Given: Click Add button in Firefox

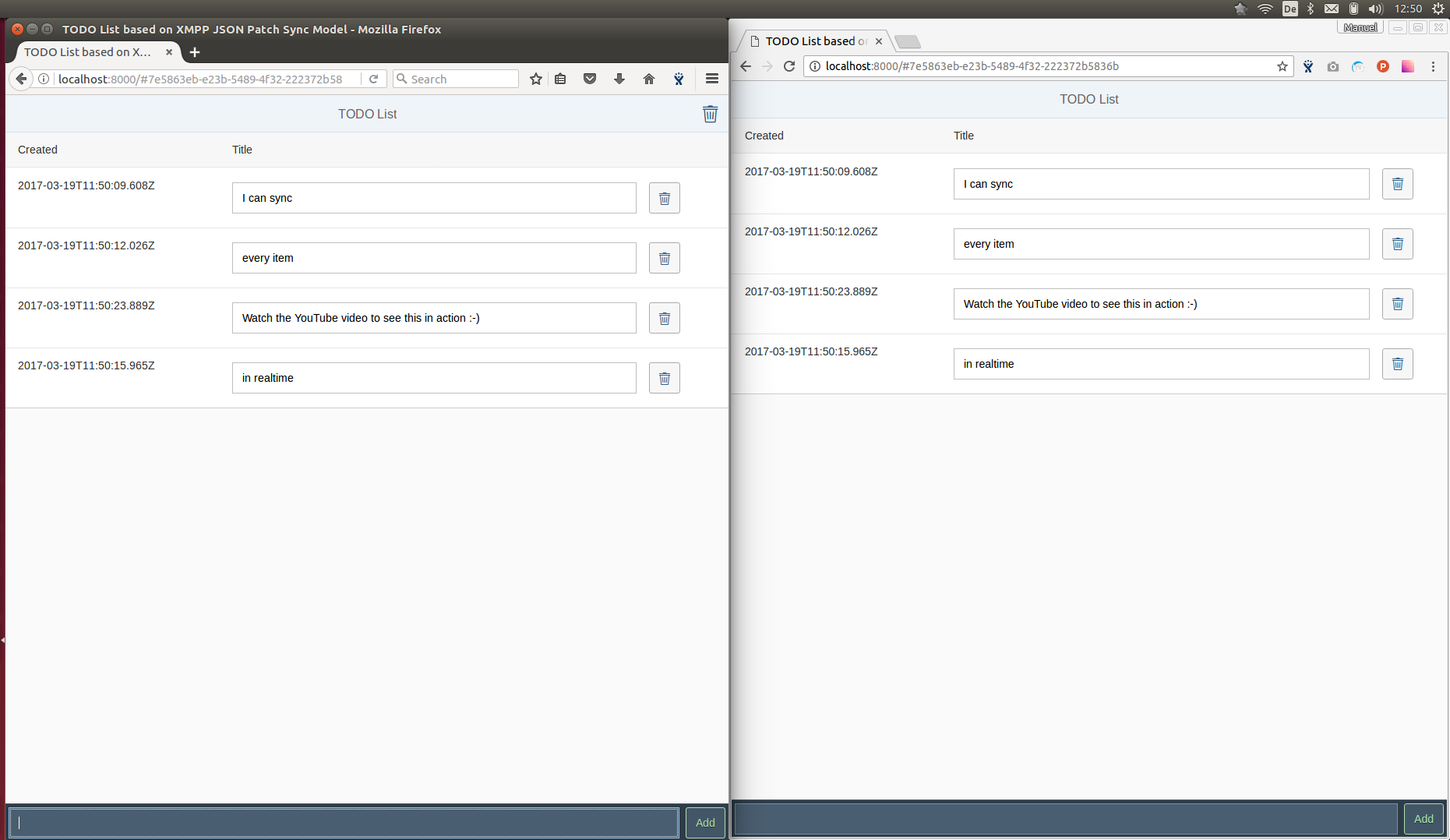Looking at the screenshot, I should click(705, 822).
